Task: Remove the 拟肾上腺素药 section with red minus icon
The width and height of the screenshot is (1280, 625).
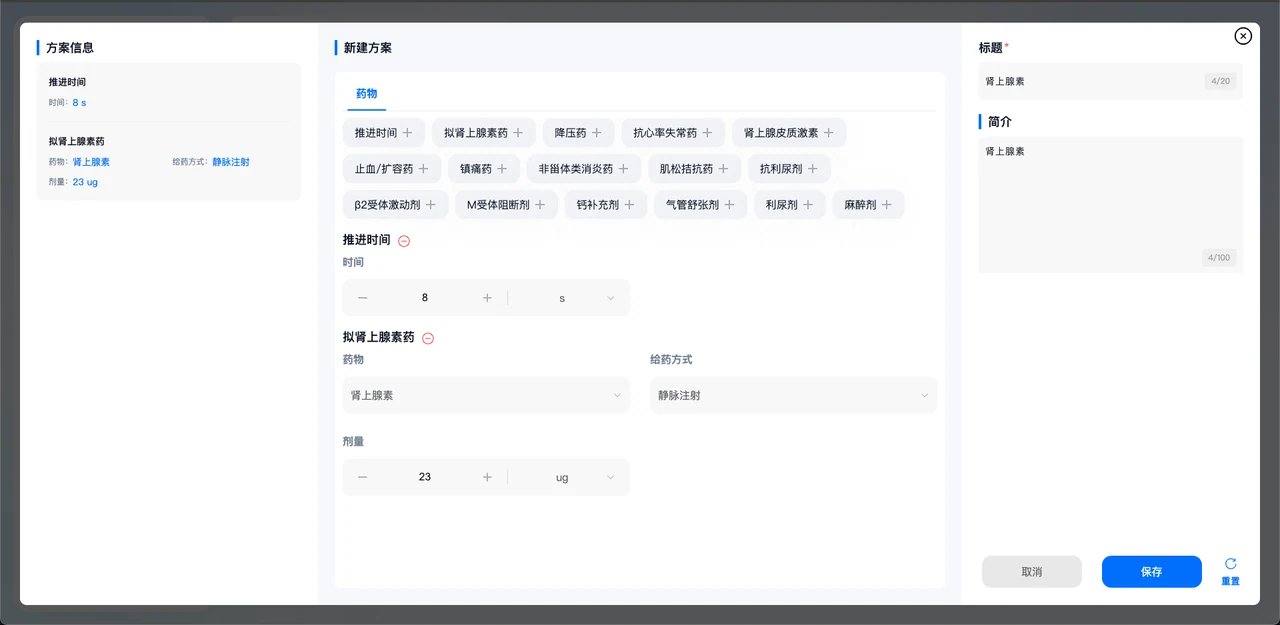Action: (x=428, y=338)
